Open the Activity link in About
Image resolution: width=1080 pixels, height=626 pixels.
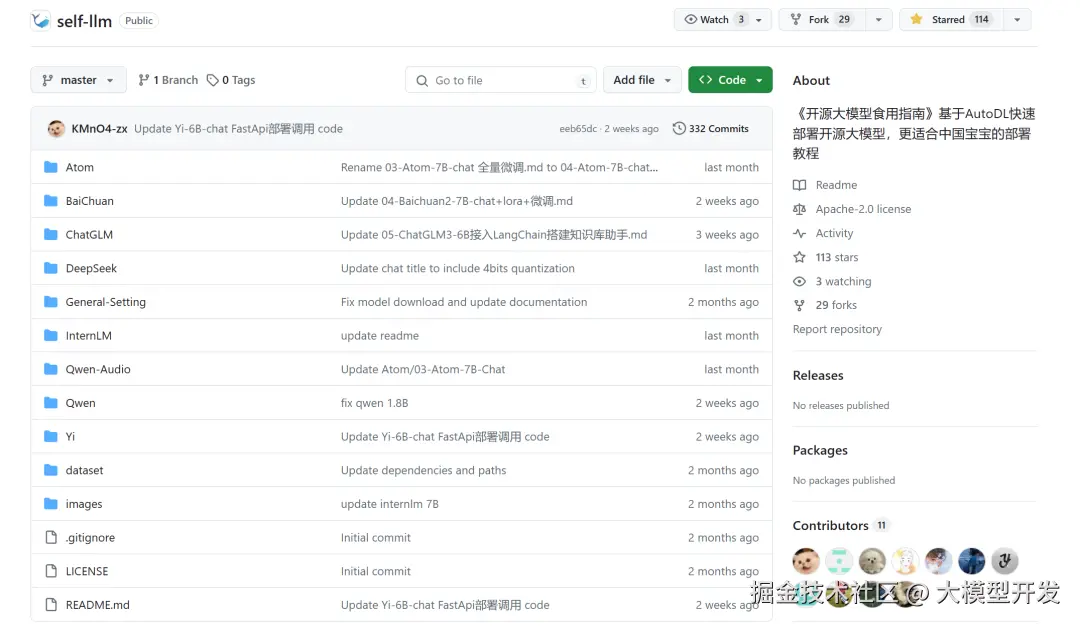(834, 233)
